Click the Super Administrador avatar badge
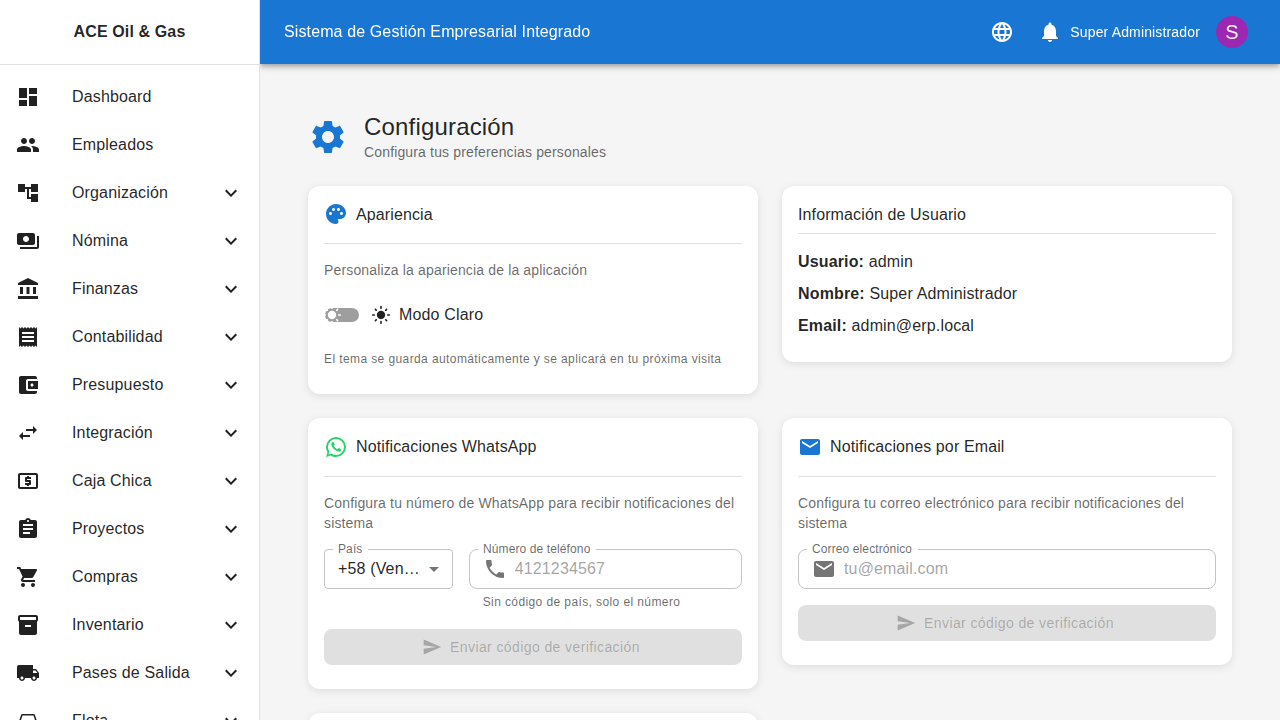1280x720 pixels. [1231, 32]
